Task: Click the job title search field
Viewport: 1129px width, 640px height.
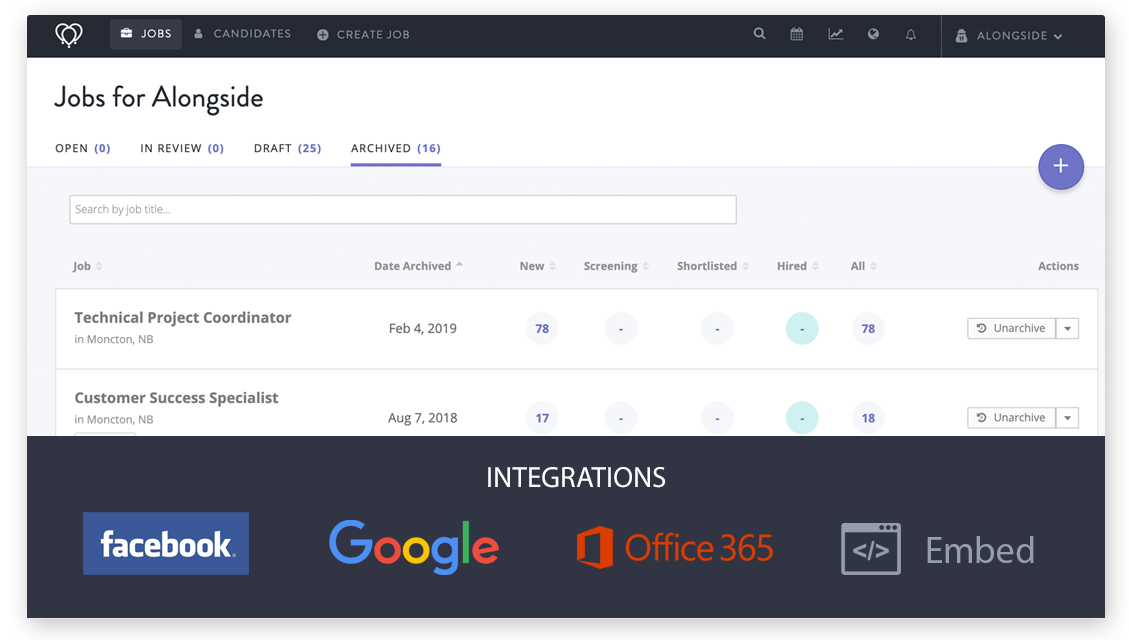Action: (x=403, y=209)
